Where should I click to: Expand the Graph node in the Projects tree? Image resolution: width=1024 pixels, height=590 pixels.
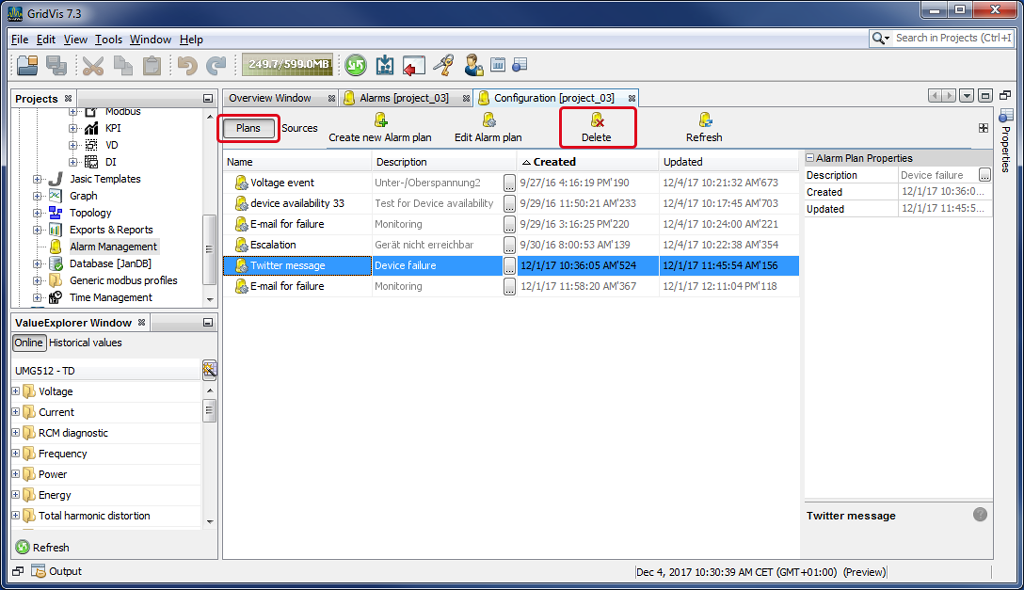pos(36,195)
